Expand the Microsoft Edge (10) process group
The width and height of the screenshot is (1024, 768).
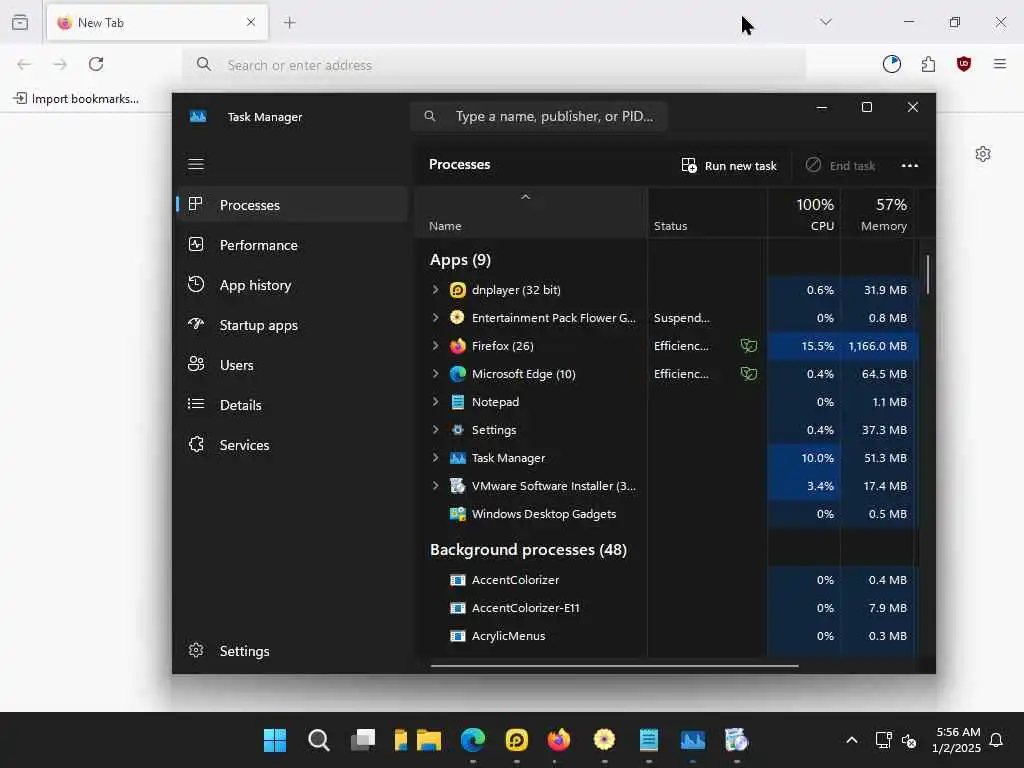pos(436,374)
